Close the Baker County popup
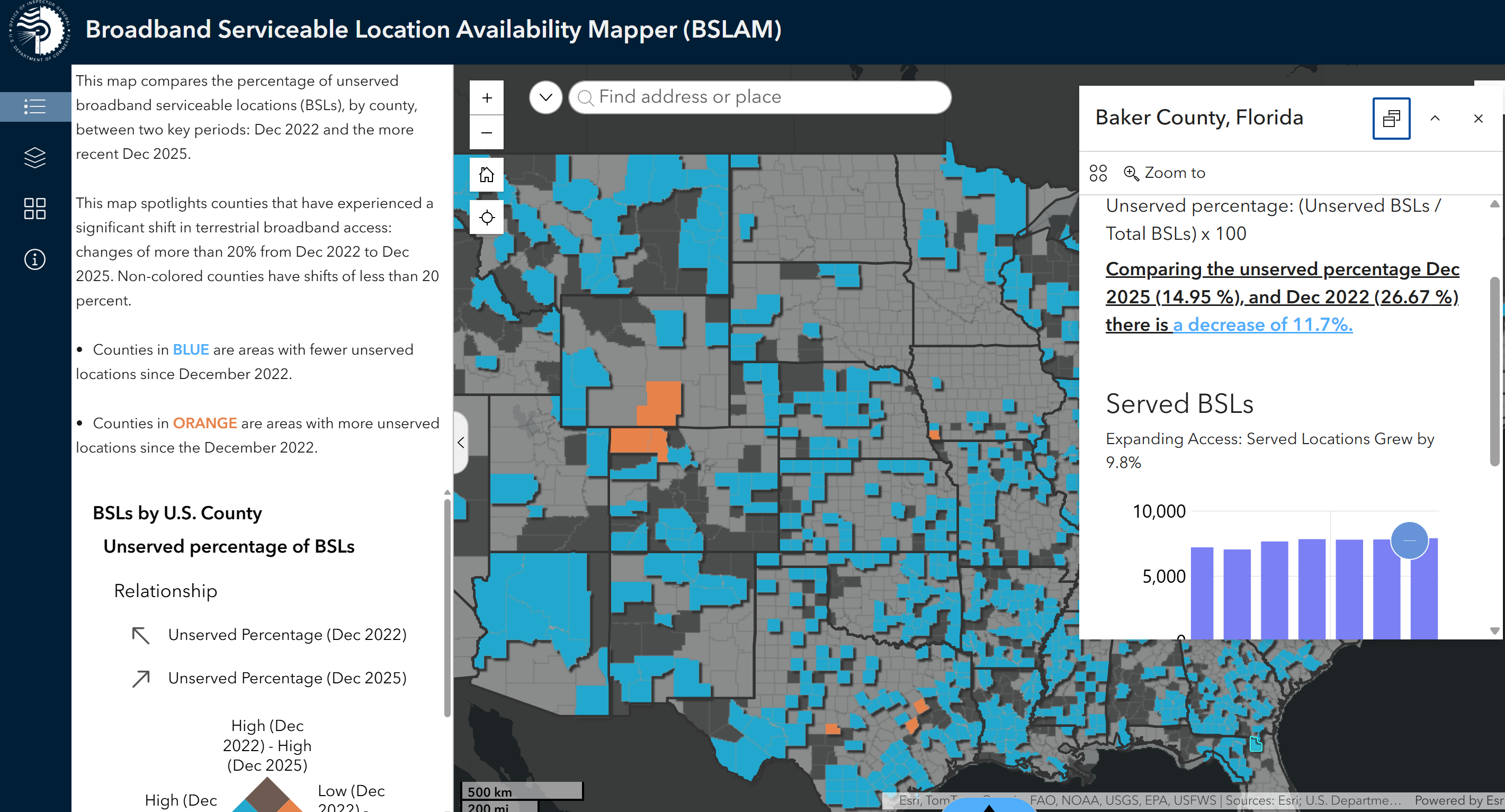The height and width of the screenshot is (812, 1505). pyautogui.click(x=1478, y=119)
